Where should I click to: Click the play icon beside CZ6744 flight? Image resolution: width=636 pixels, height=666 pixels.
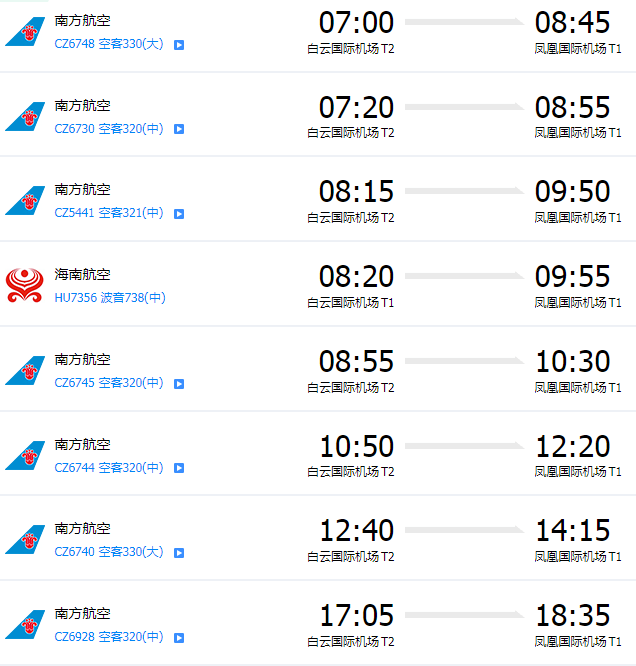[179, 468]
